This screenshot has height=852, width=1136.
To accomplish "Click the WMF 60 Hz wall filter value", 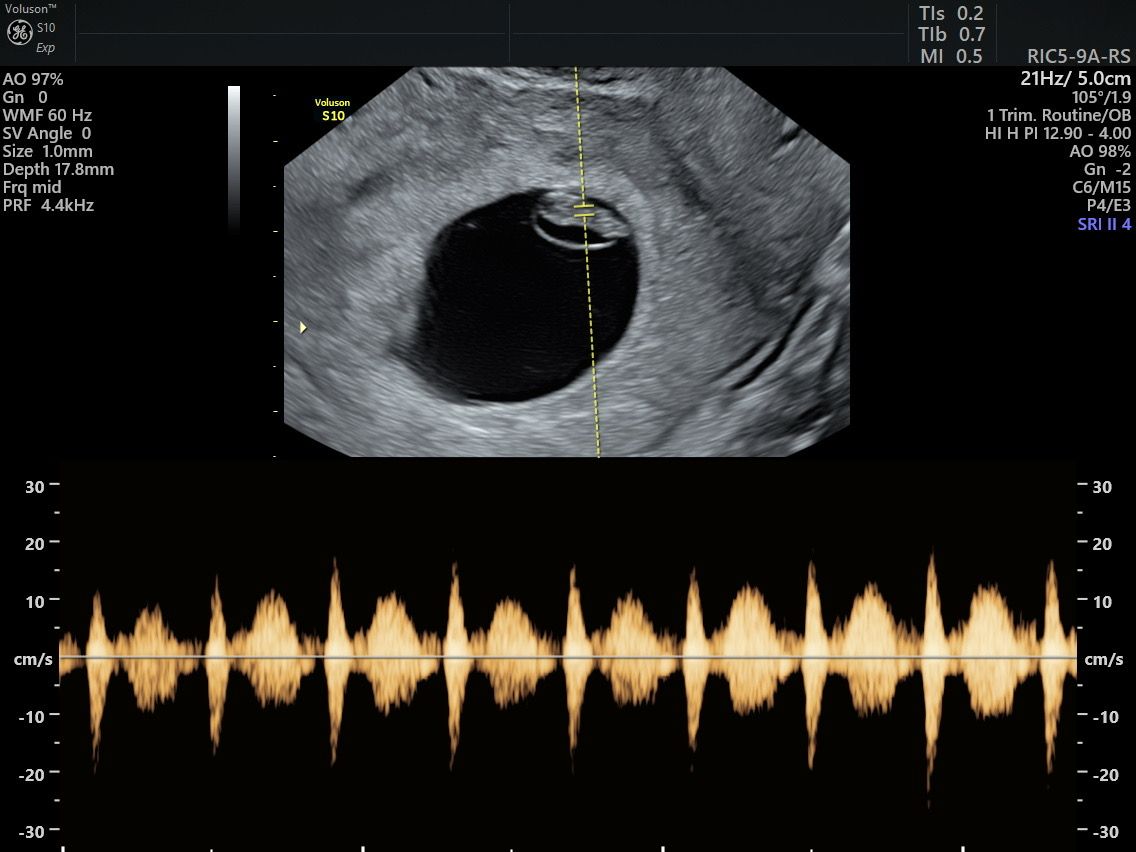I will click(47, 115).
